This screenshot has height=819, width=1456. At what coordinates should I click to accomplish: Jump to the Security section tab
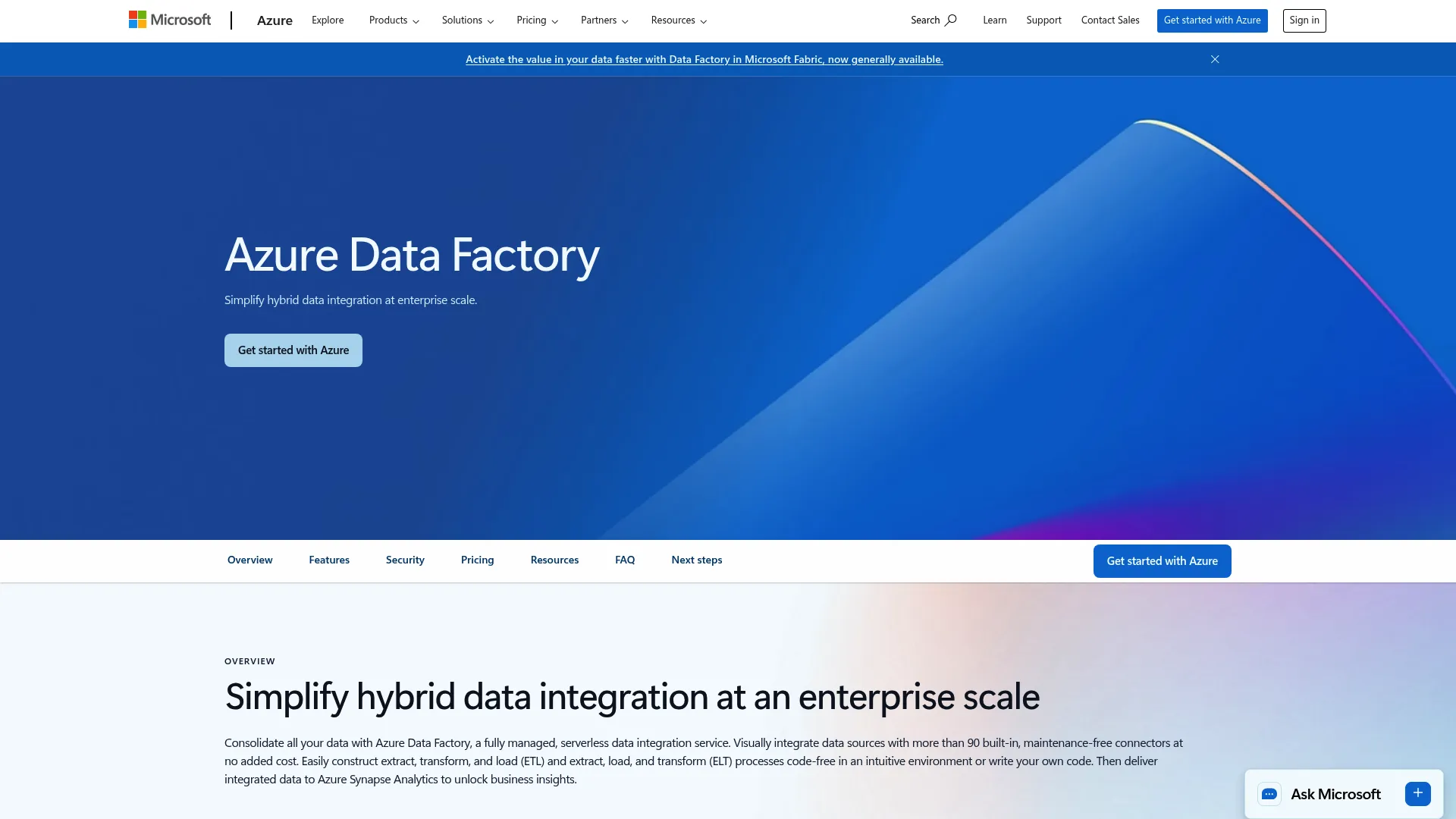[405, 560]
